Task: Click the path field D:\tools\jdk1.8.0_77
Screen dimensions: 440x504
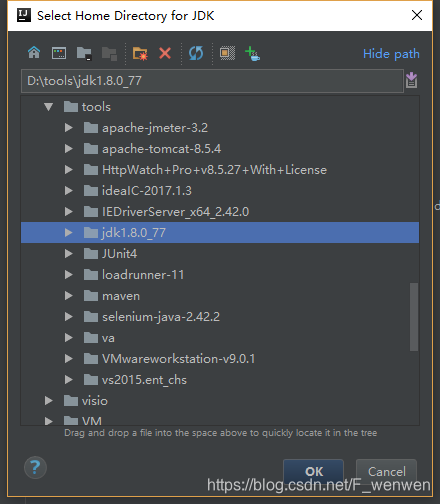Action: click(212, 81)
